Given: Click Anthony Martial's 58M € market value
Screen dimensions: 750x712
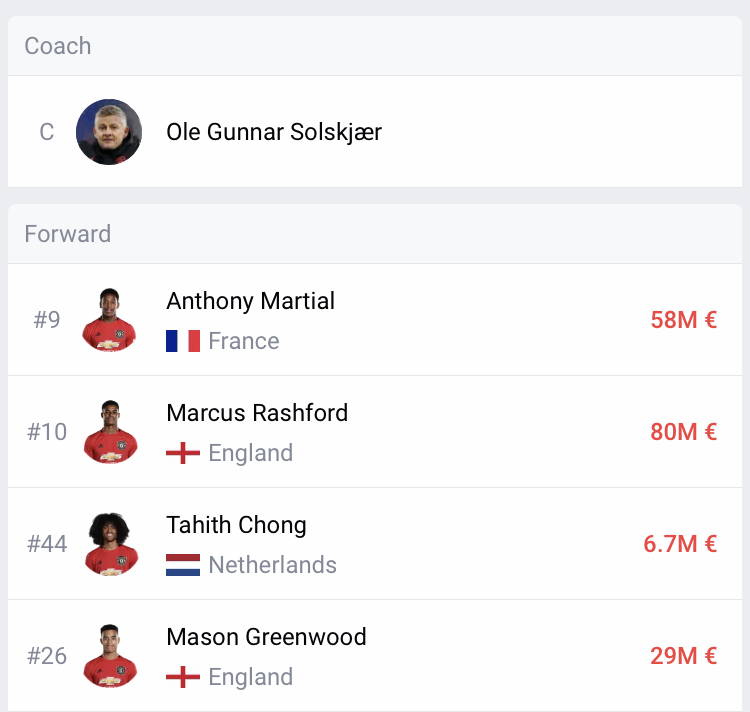Looking at the screenshot, I should (683, 320).
